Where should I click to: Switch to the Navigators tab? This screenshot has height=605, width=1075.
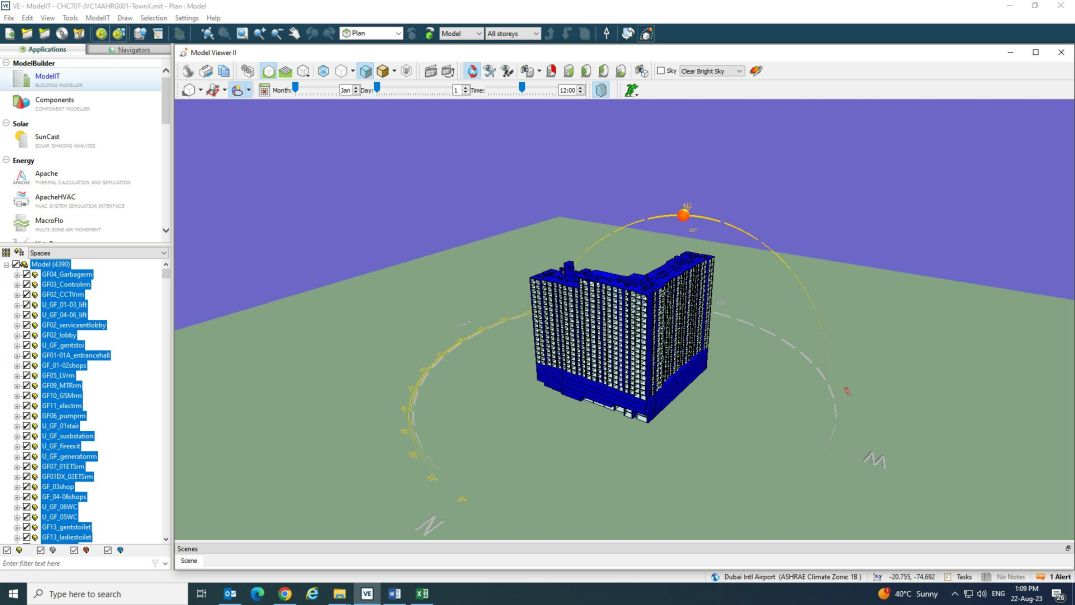(x=129, y=49)
